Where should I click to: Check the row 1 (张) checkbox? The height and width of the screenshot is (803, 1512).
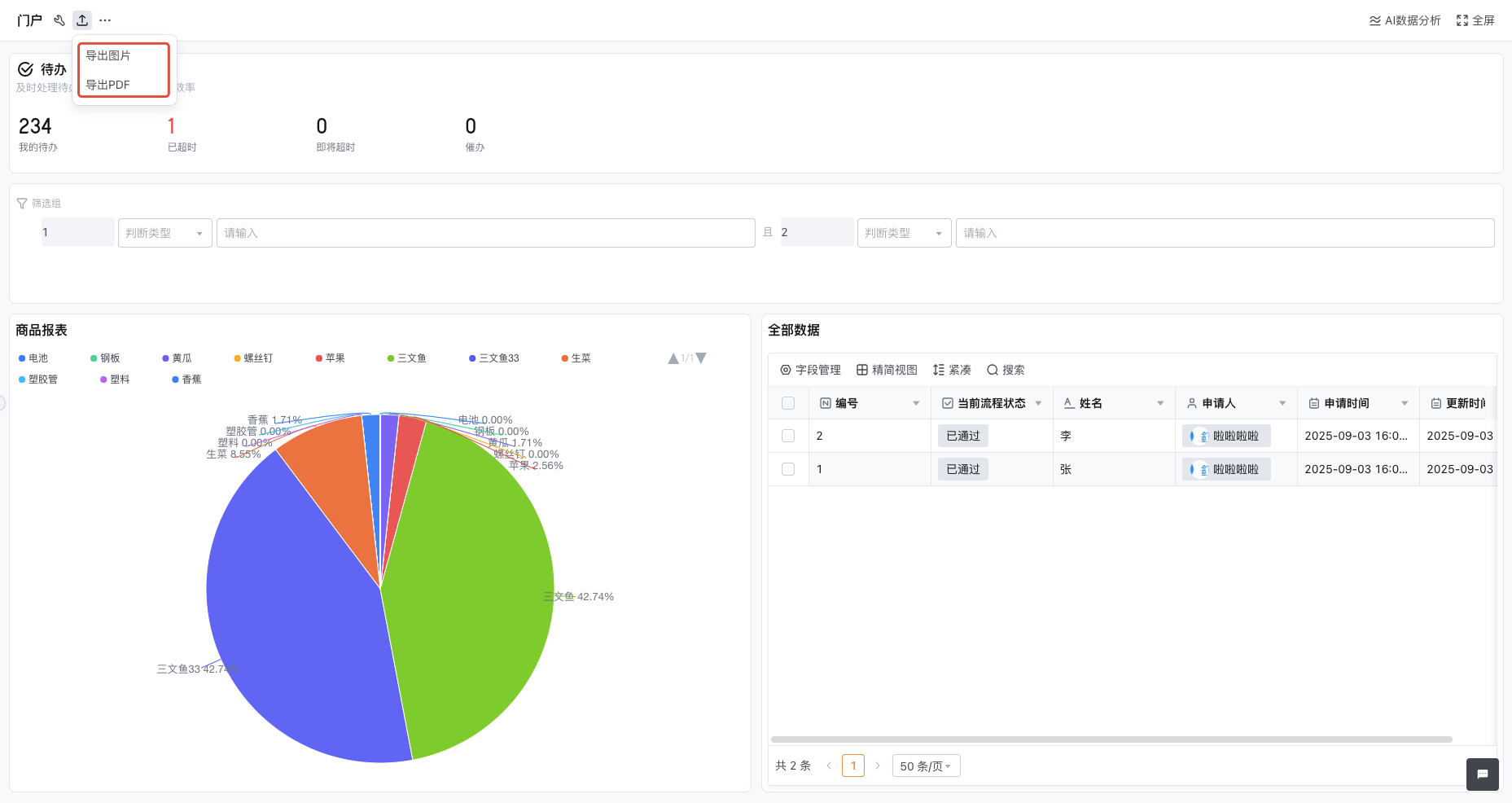coord(788,469)
